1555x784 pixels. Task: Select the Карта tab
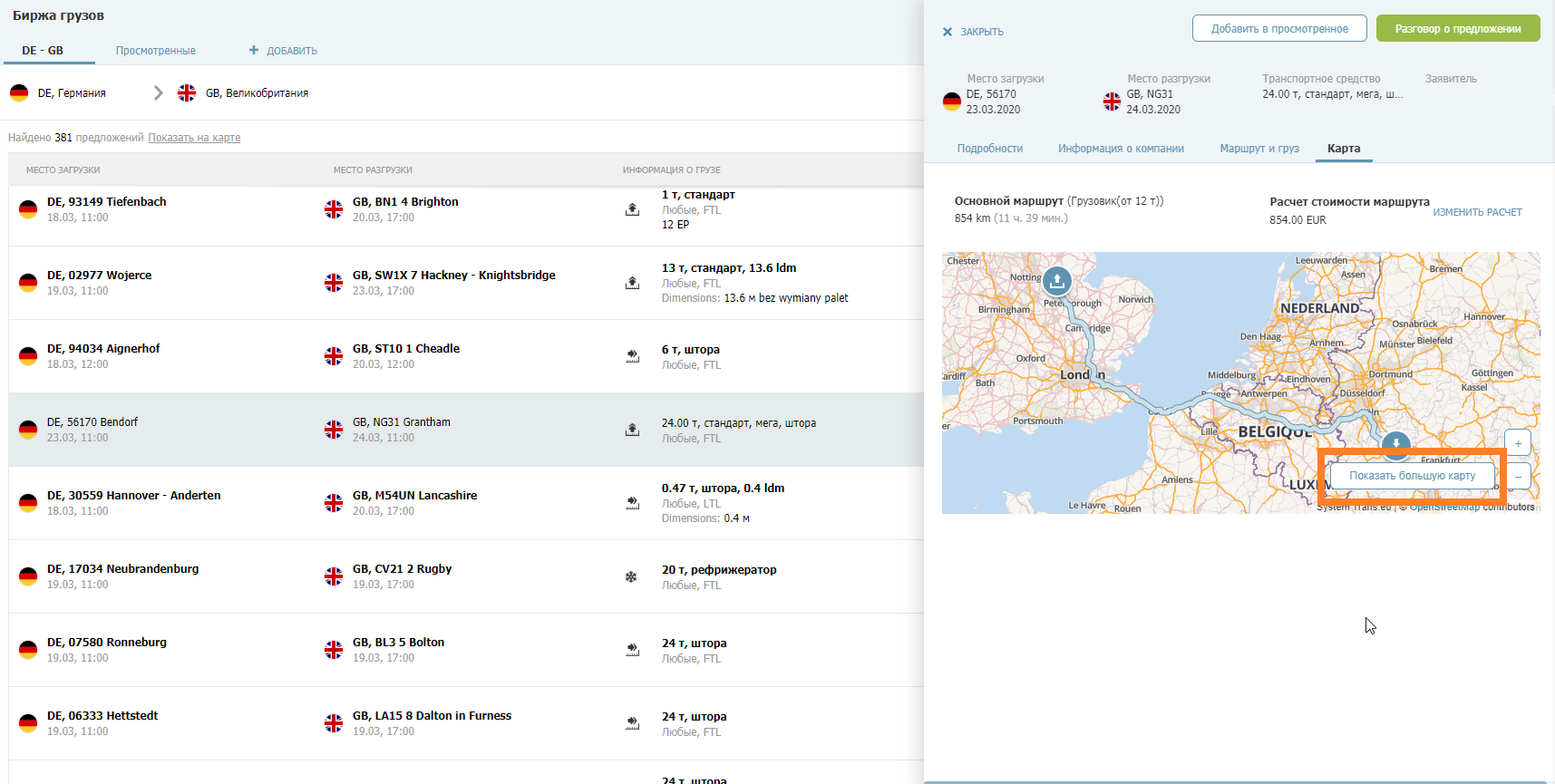point(1344,149)
